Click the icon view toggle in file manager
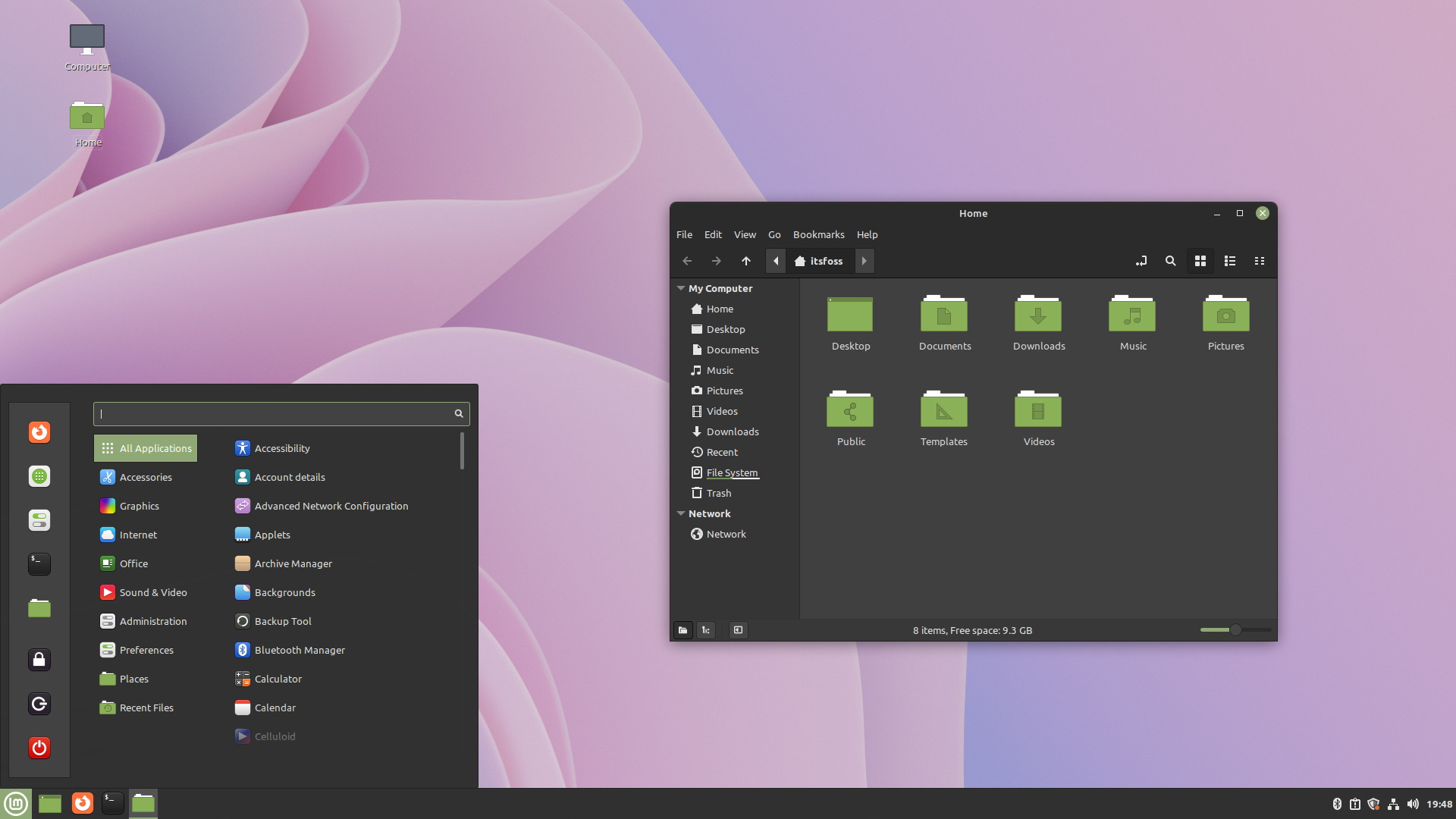This screenshot has width=1456, height=819. click(1200, 261)
